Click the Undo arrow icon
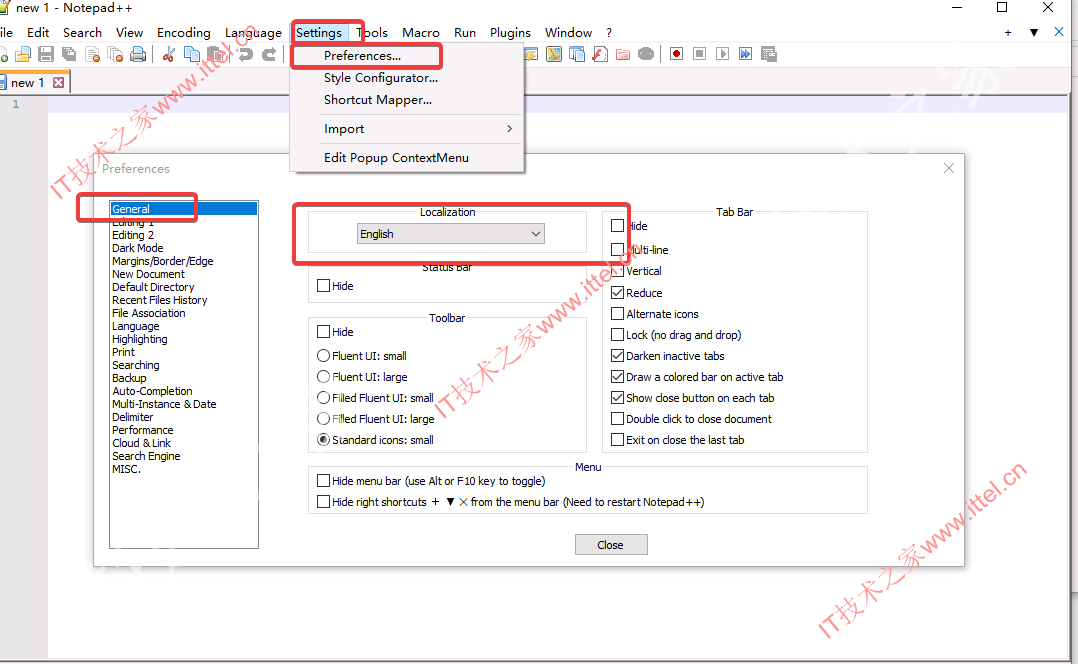 [245, 54]
